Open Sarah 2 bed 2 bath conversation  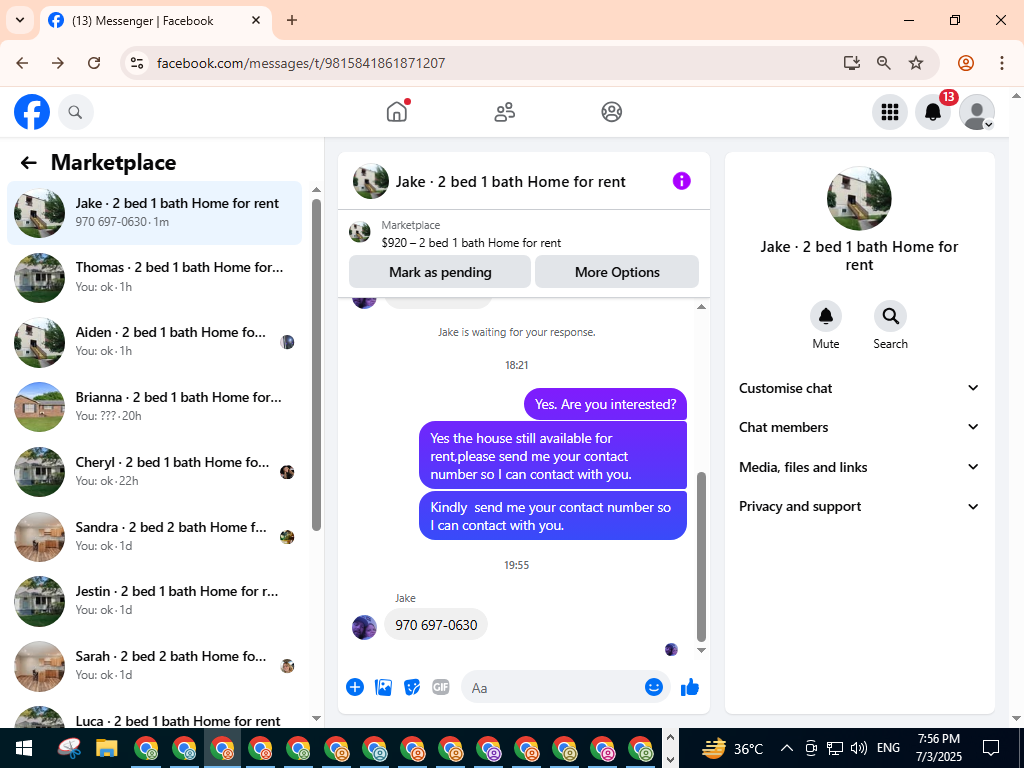coord(155,665)
